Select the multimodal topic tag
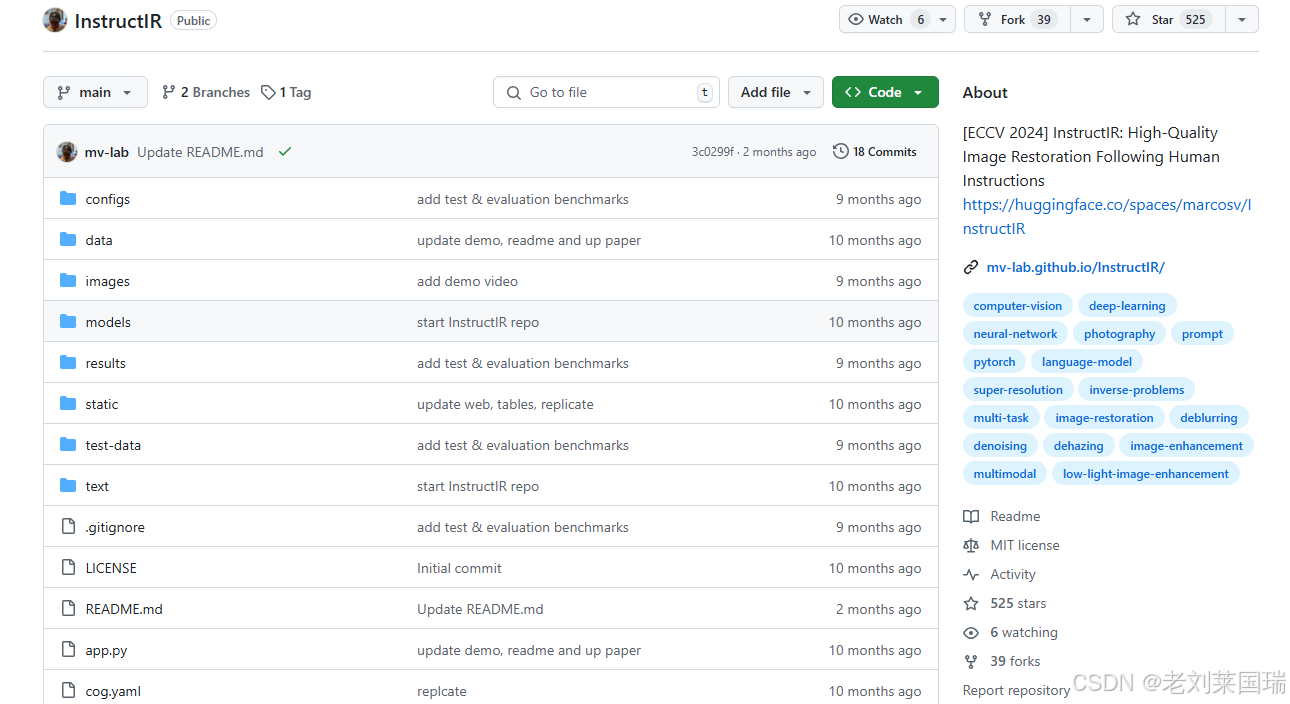Viewport: 1290px width, 704px height. (1005, 474)
